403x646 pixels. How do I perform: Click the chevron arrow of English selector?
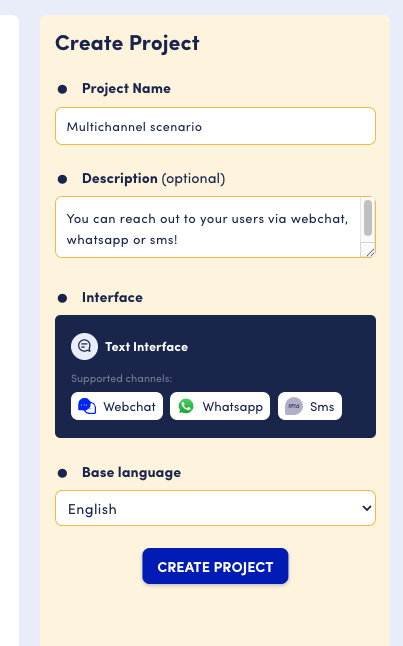coord(366,508)
